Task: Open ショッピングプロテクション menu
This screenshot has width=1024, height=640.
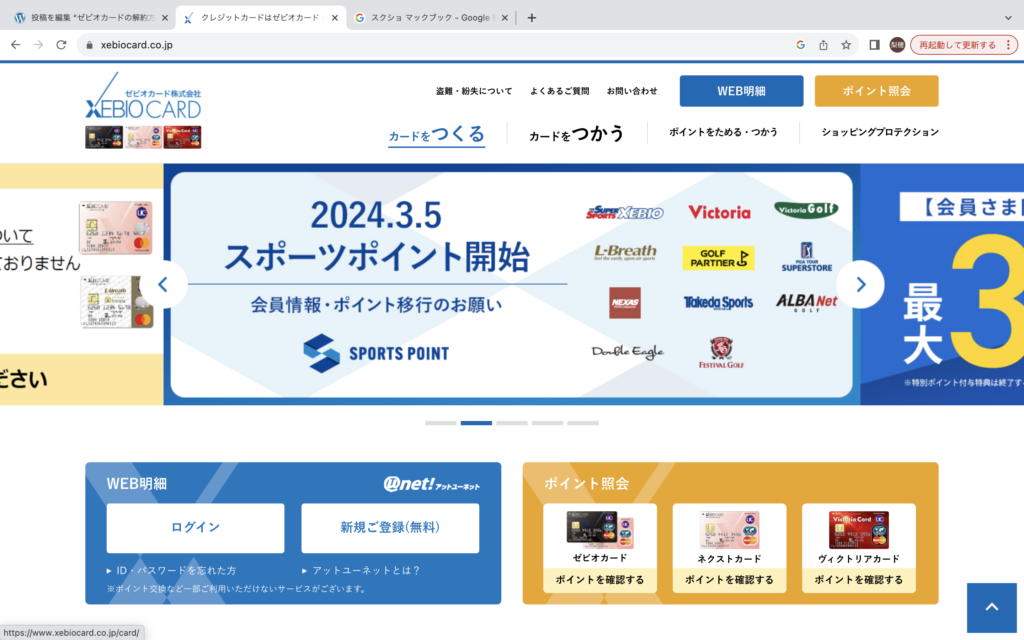Action: click(880, 132)
